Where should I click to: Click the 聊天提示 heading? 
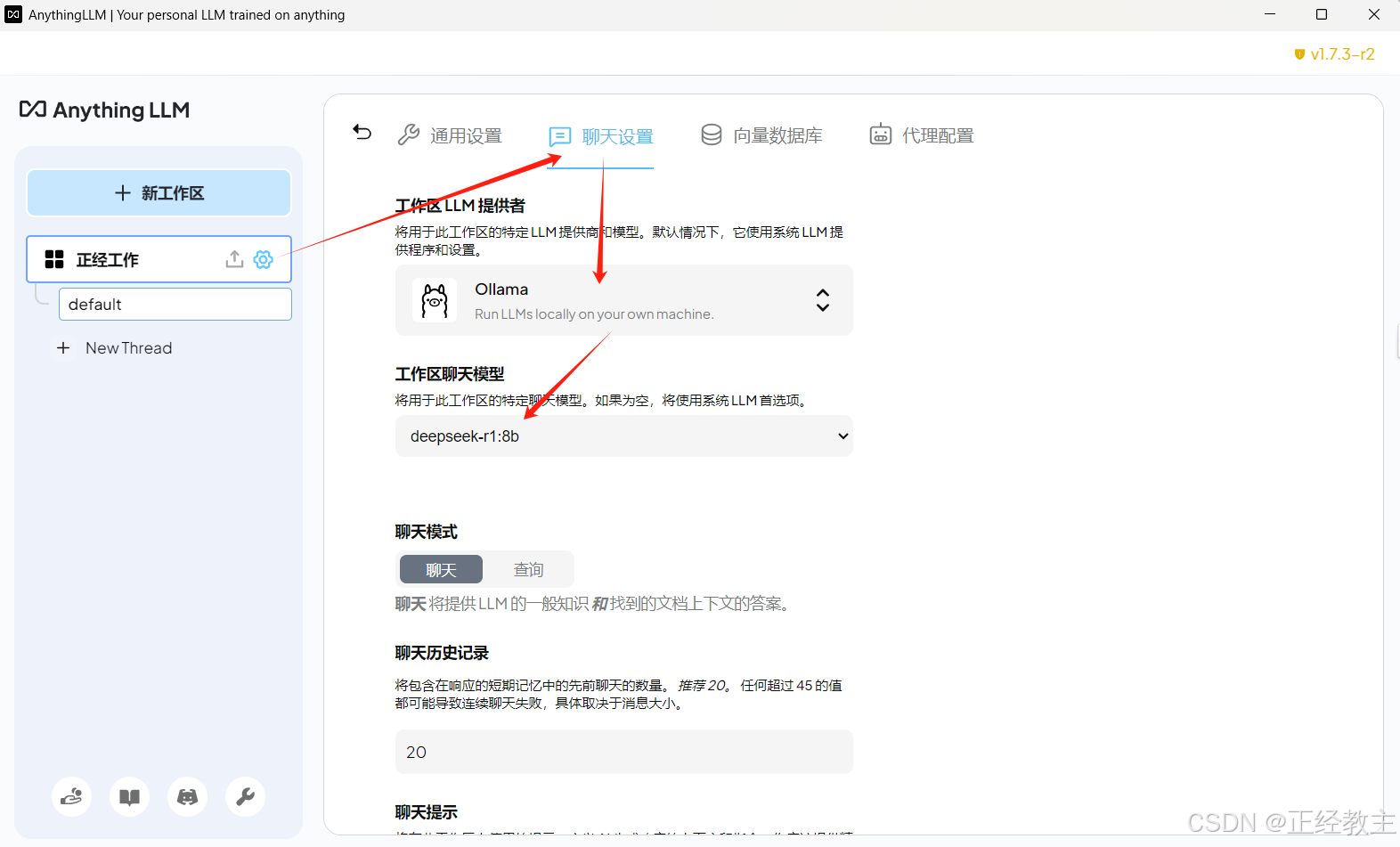[x=427, y=812]
